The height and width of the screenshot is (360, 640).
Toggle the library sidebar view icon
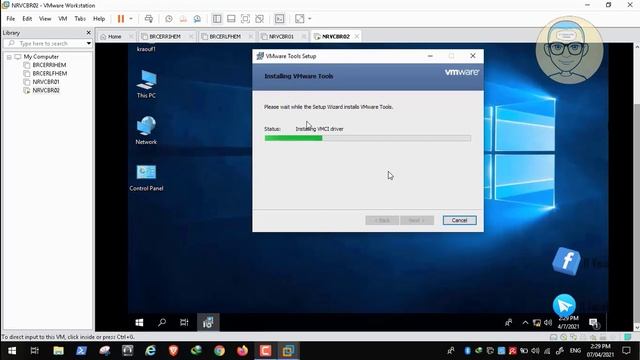[217, 19]
